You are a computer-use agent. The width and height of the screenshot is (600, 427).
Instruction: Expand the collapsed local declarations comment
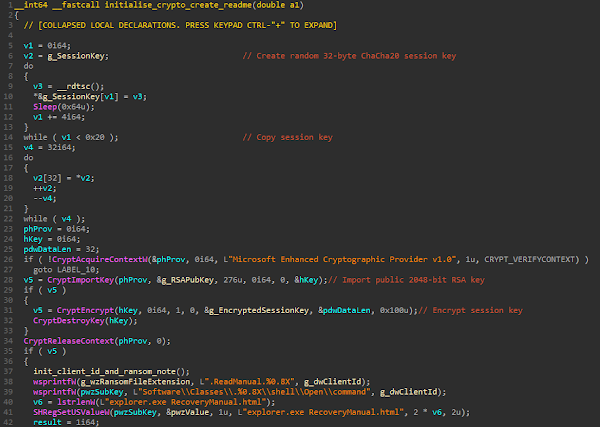[x=180, y=25]
